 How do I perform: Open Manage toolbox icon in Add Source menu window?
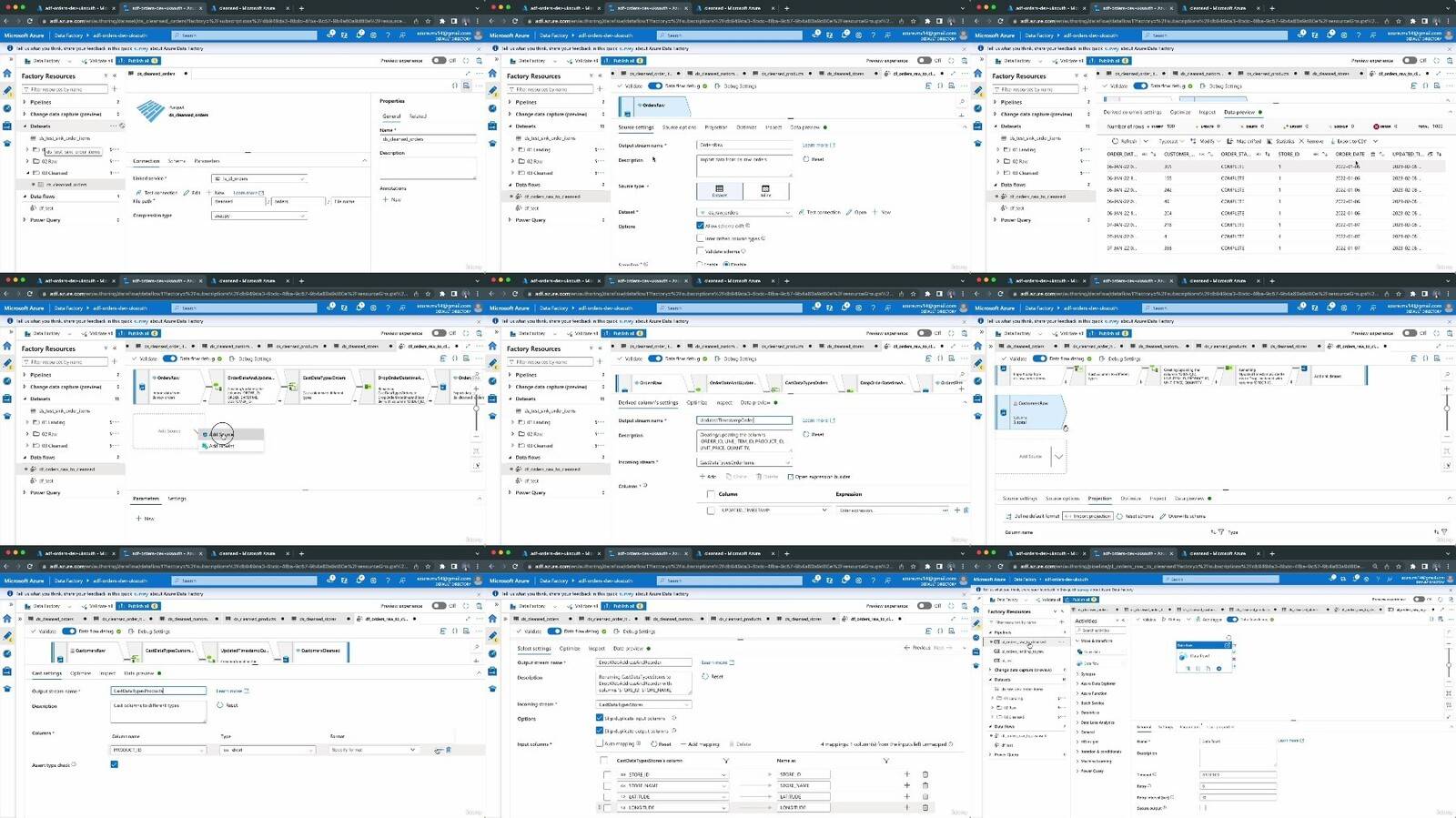point(7,399)
